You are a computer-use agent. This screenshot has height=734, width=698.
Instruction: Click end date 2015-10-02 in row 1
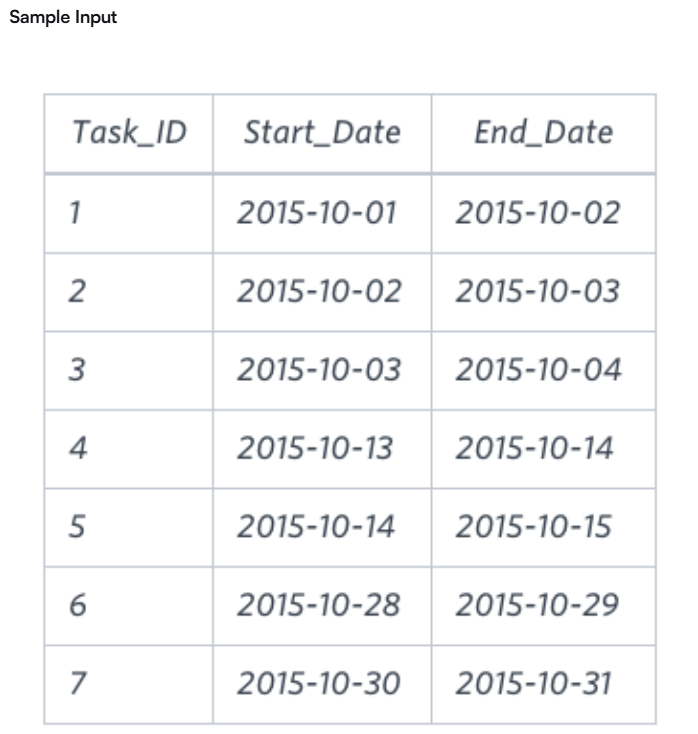538,213
